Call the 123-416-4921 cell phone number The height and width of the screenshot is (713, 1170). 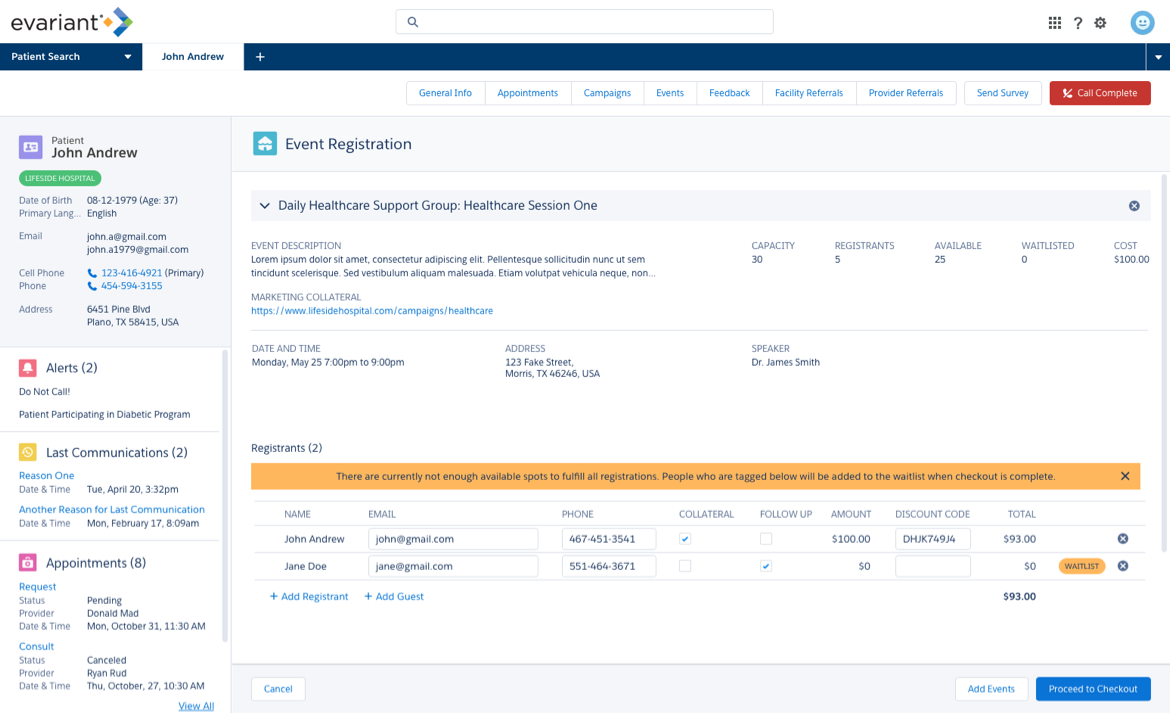(131, 273)
